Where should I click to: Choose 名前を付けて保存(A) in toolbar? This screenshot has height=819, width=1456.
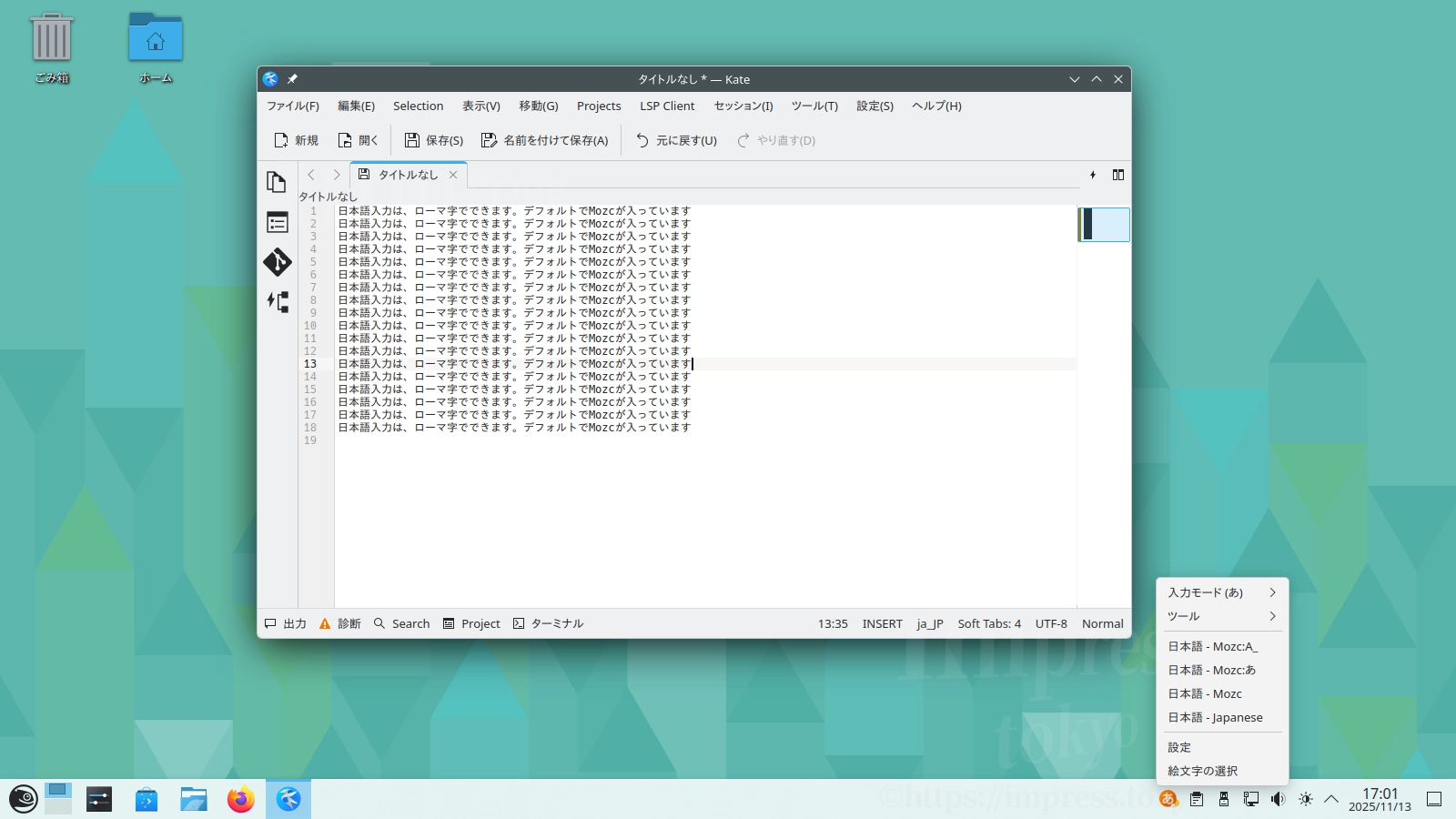544,140
